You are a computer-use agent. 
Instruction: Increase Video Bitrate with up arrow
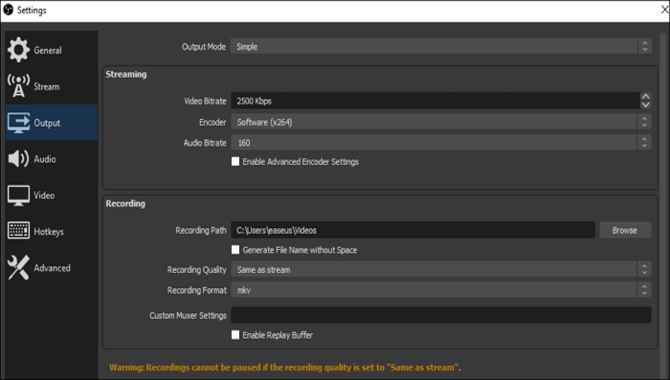(x=646, y=97)
